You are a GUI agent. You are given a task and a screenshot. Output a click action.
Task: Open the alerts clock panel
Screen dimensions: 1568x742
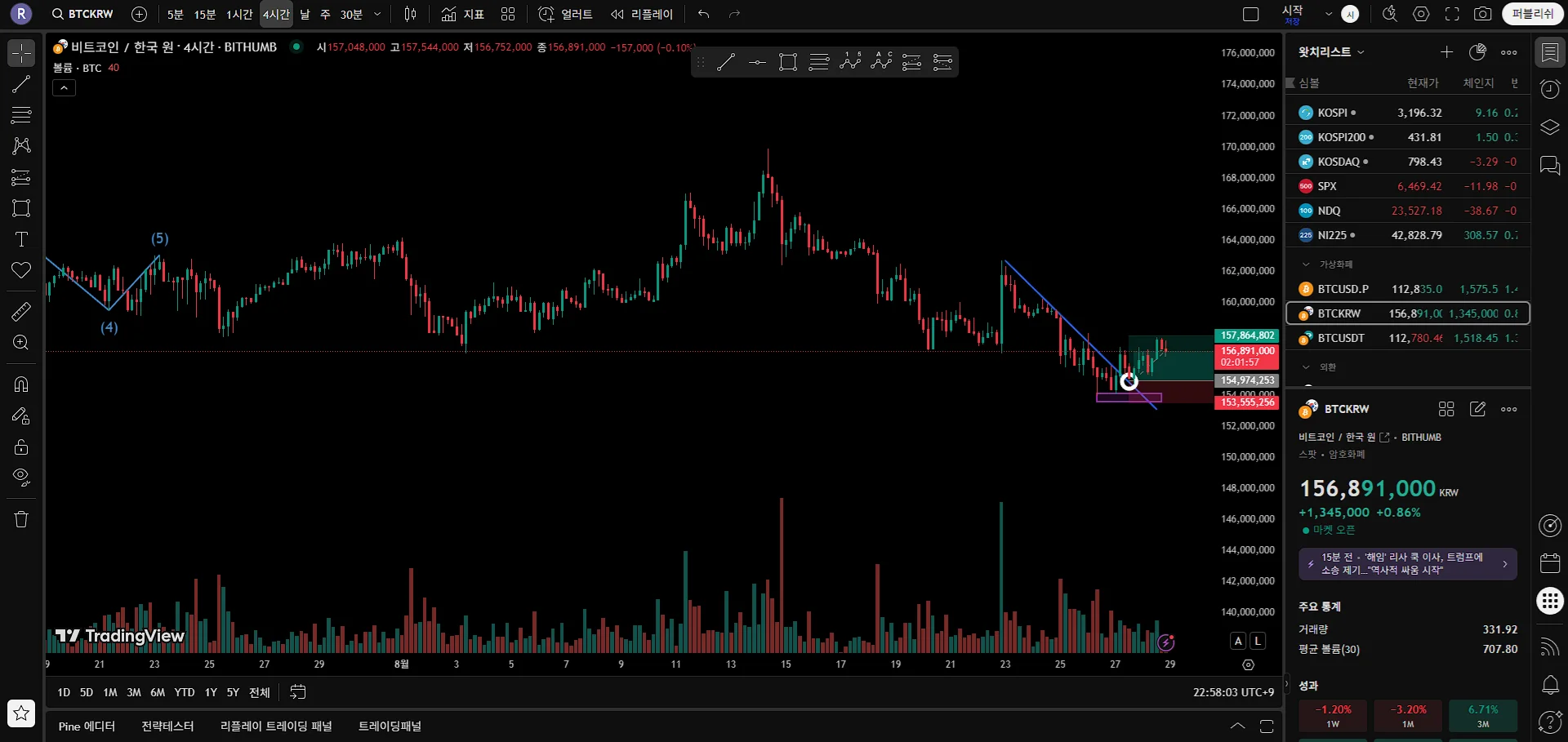coord(1550,89)
